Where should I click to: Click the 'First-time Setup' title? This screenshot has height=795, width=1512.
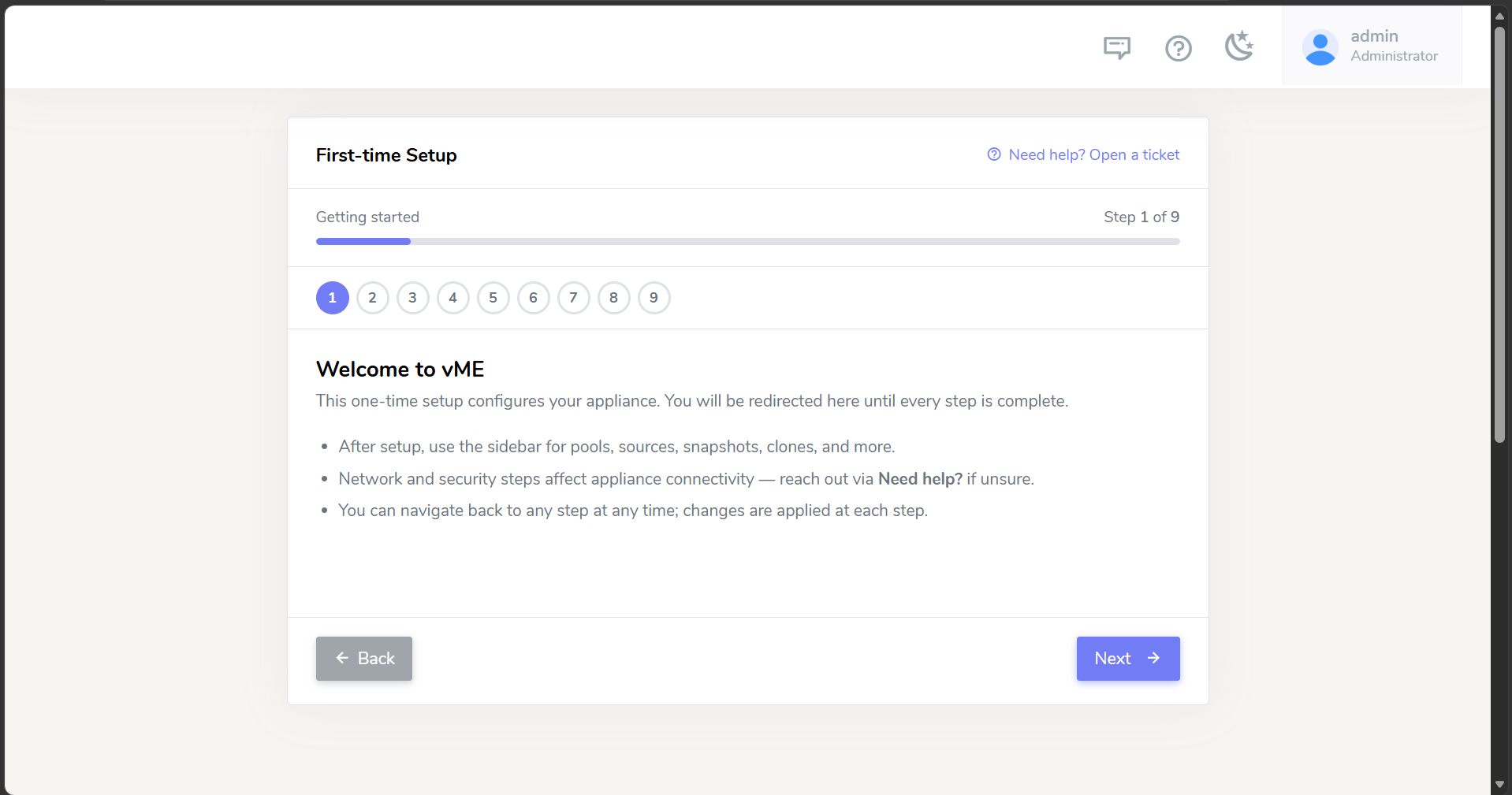click(x=386, y=155)
